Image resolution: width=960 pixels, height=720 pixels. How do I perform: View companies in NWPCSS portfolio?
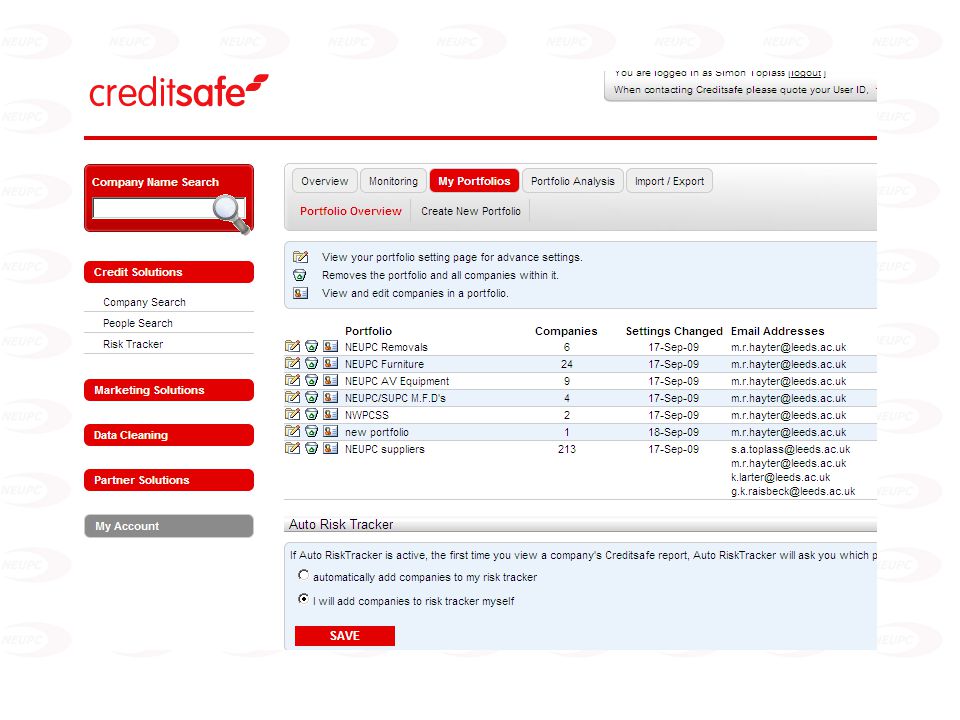tap(331, 414)
